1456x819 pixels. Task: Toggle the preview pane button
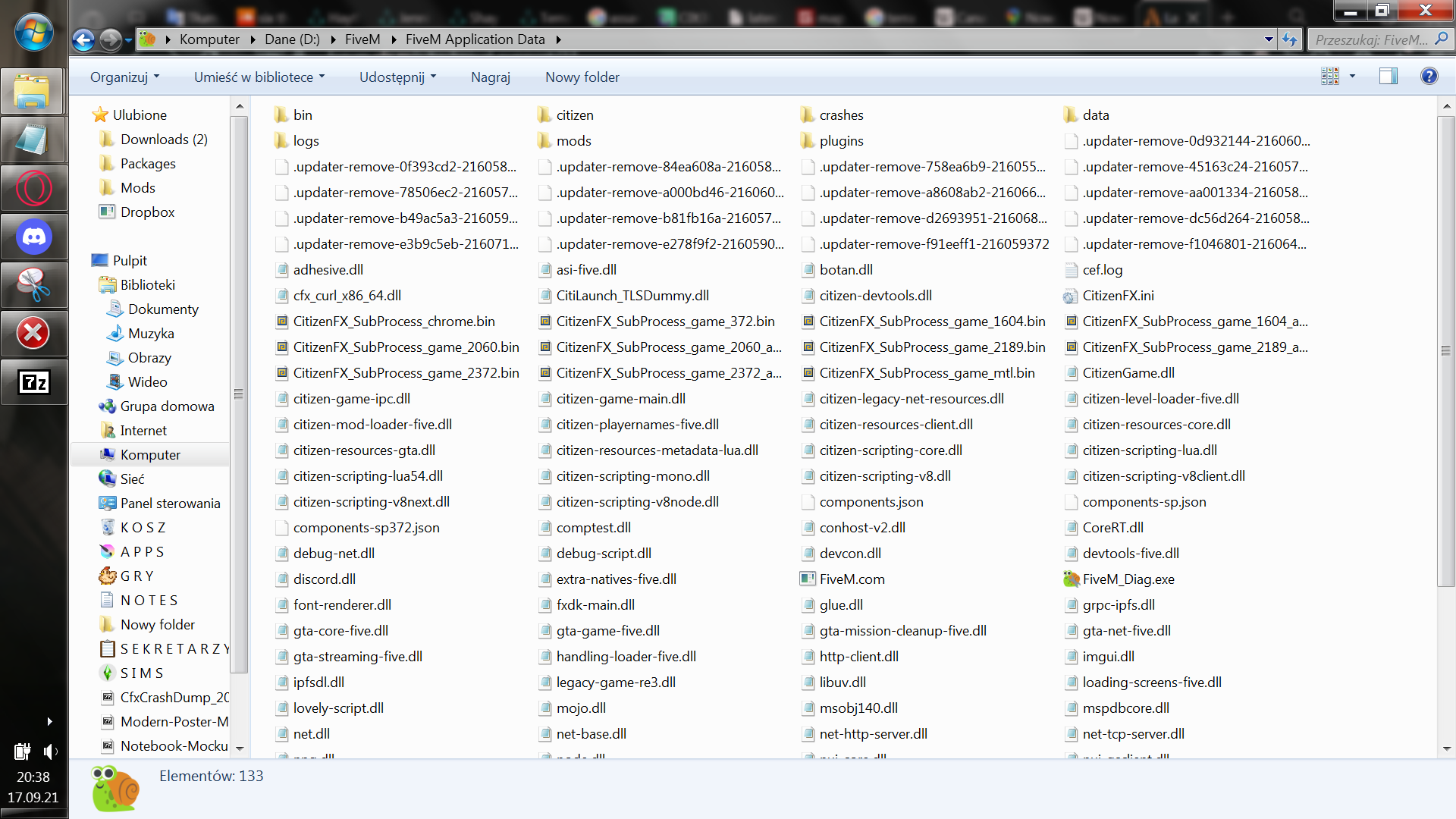click(1389, 76)
